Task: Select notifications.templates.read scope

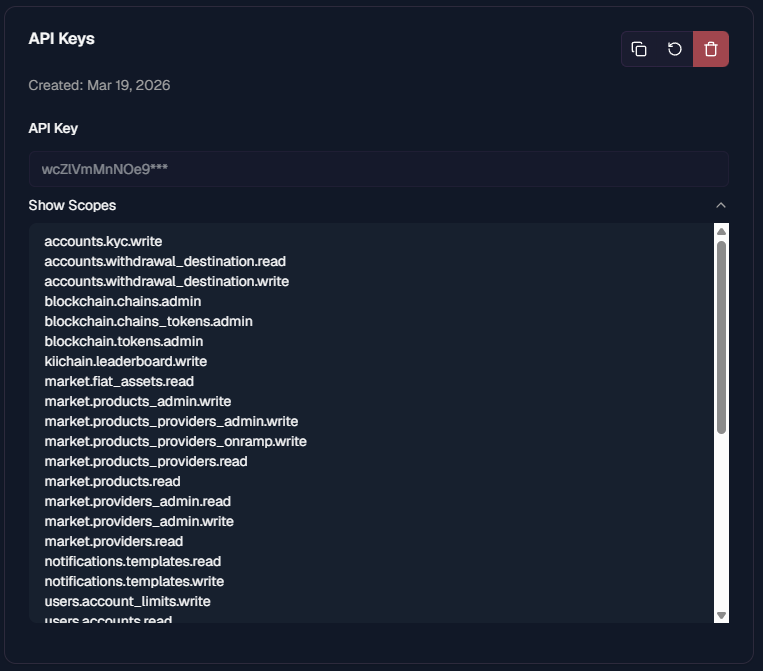Action: [133, 561]
